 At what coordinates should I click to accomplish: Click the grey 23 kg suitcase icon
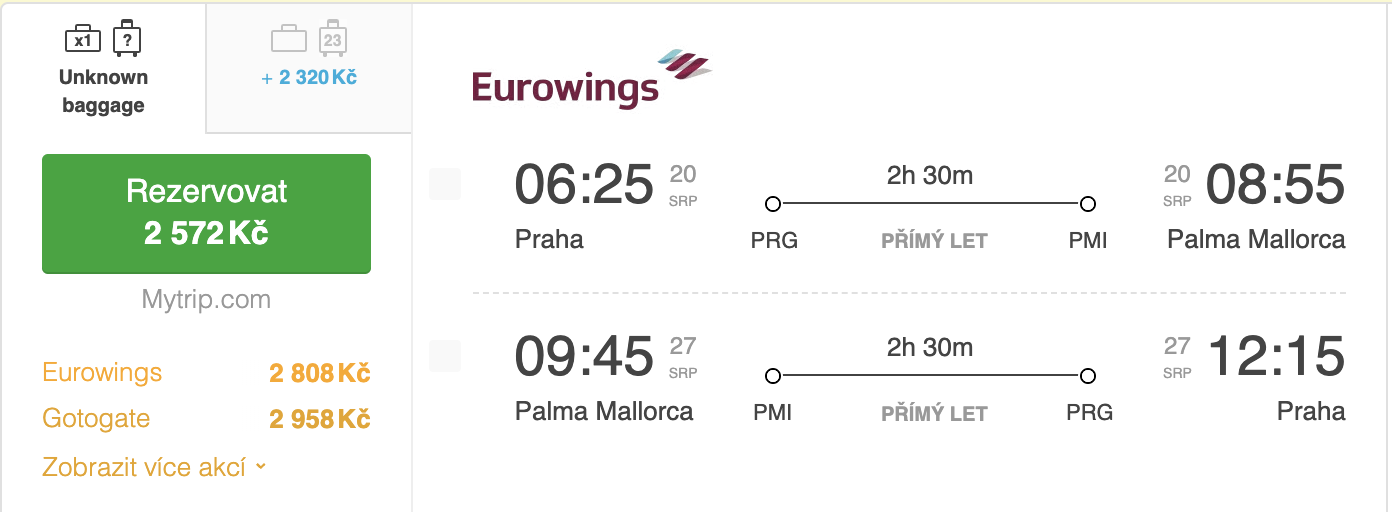coord(332,38)
